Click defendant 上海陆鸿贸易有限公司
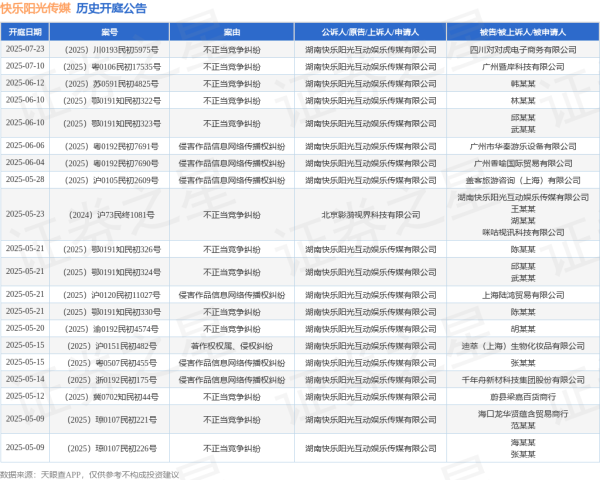Viewport: 600px width, 480px height. click(x=523, y=295)
